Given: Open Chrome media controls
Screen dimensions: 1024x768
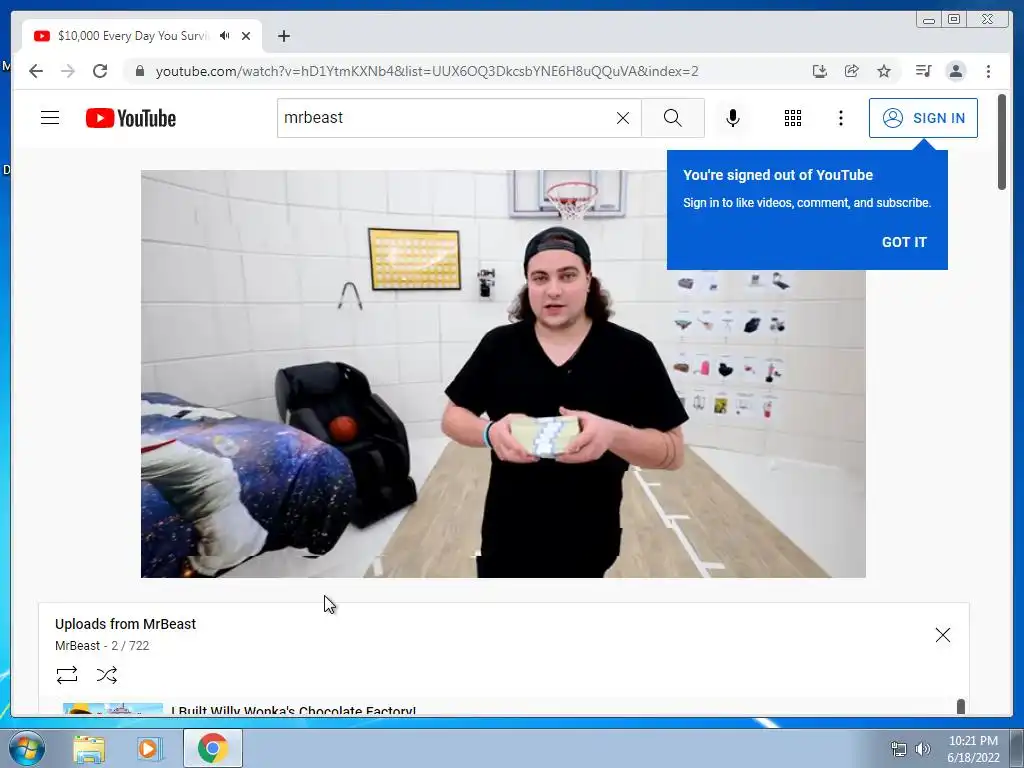Looking at the screenshot, I should click(923, 71).
